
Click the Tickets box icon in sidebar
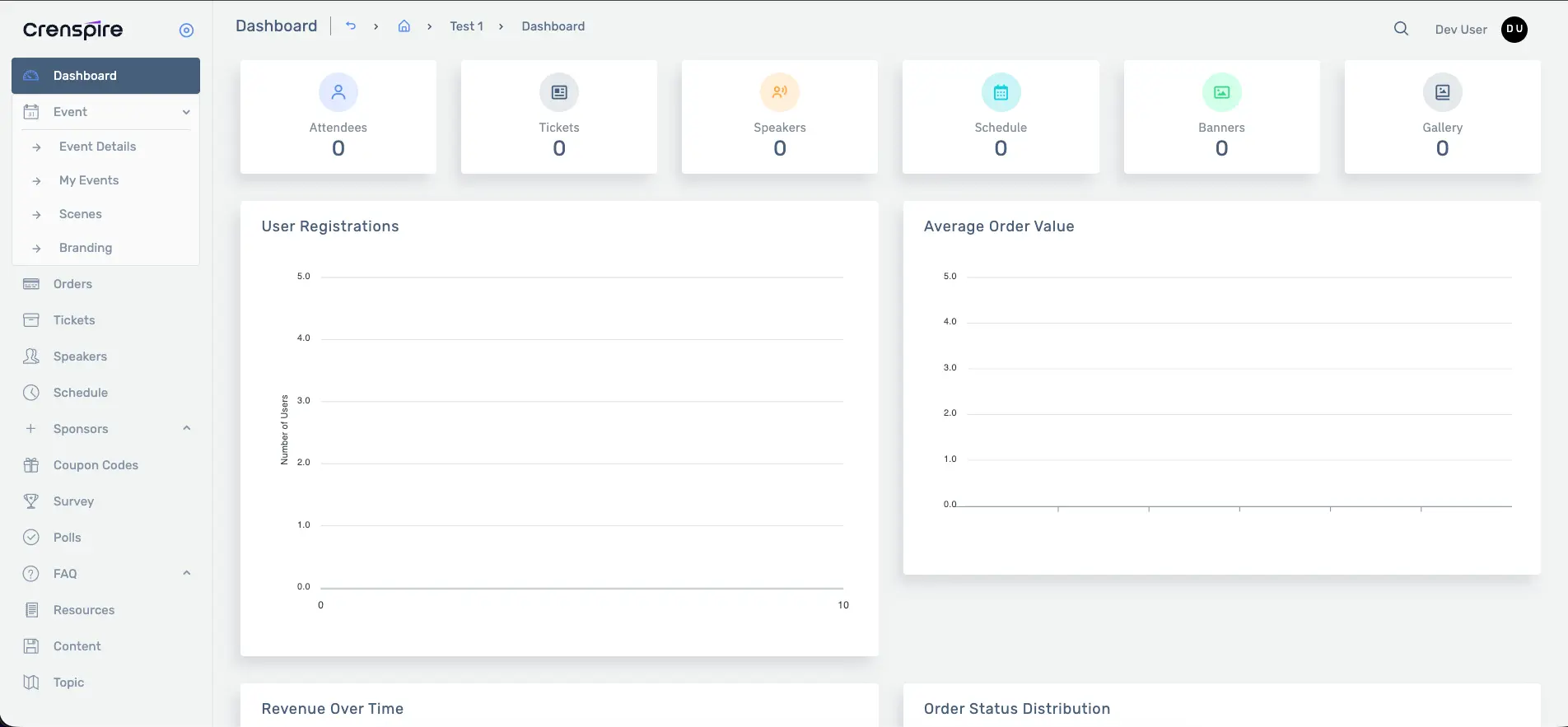coord(31,320)
